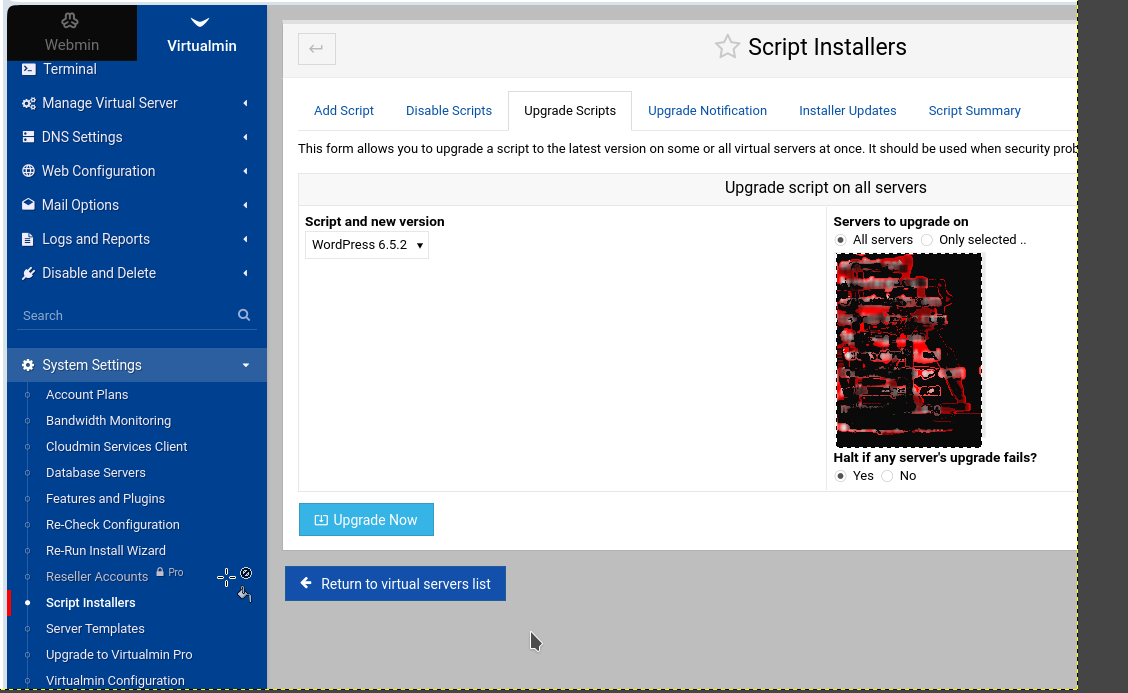Click the sidebar Search input field
1128x693 pixels.
tap(128, 315)
